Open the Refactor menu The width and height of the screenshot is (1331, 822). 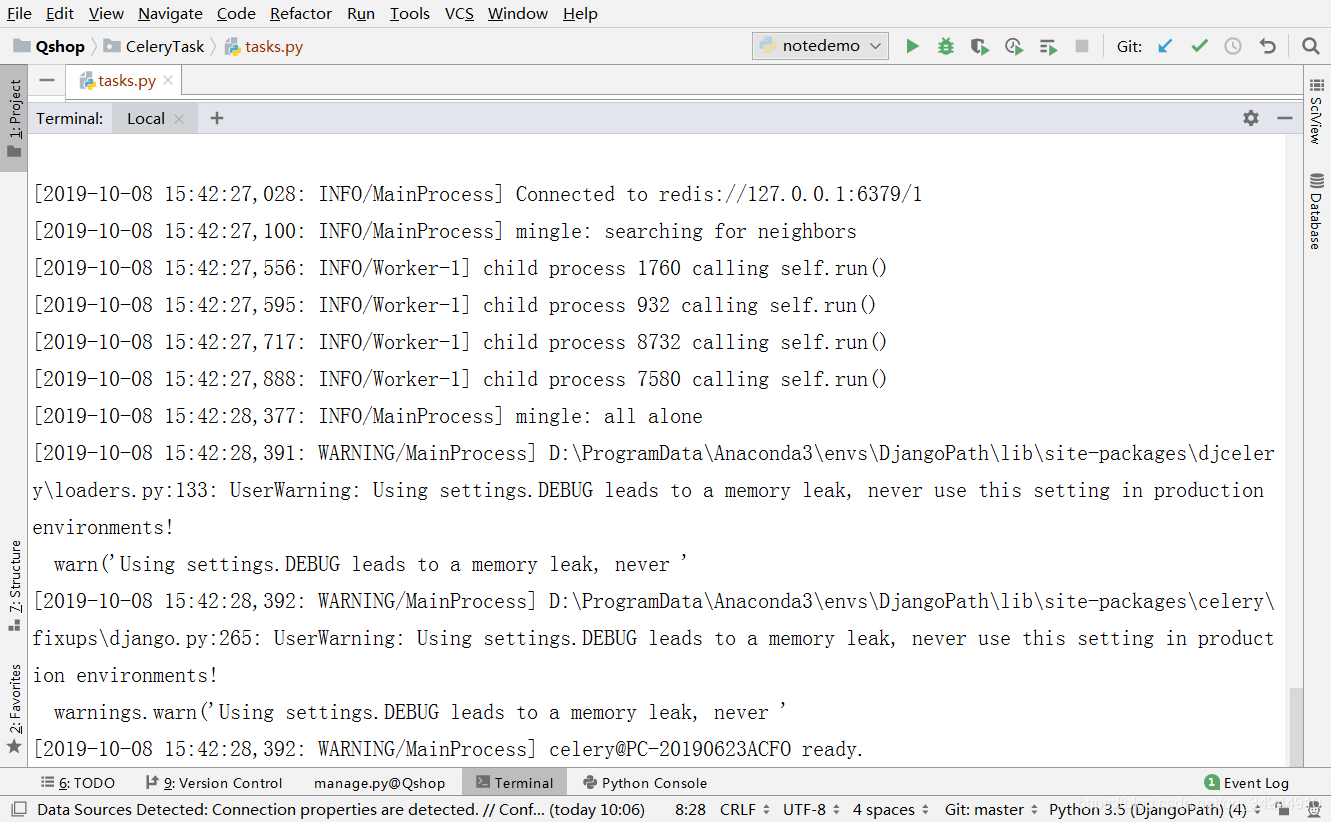[x=301, y=13]
